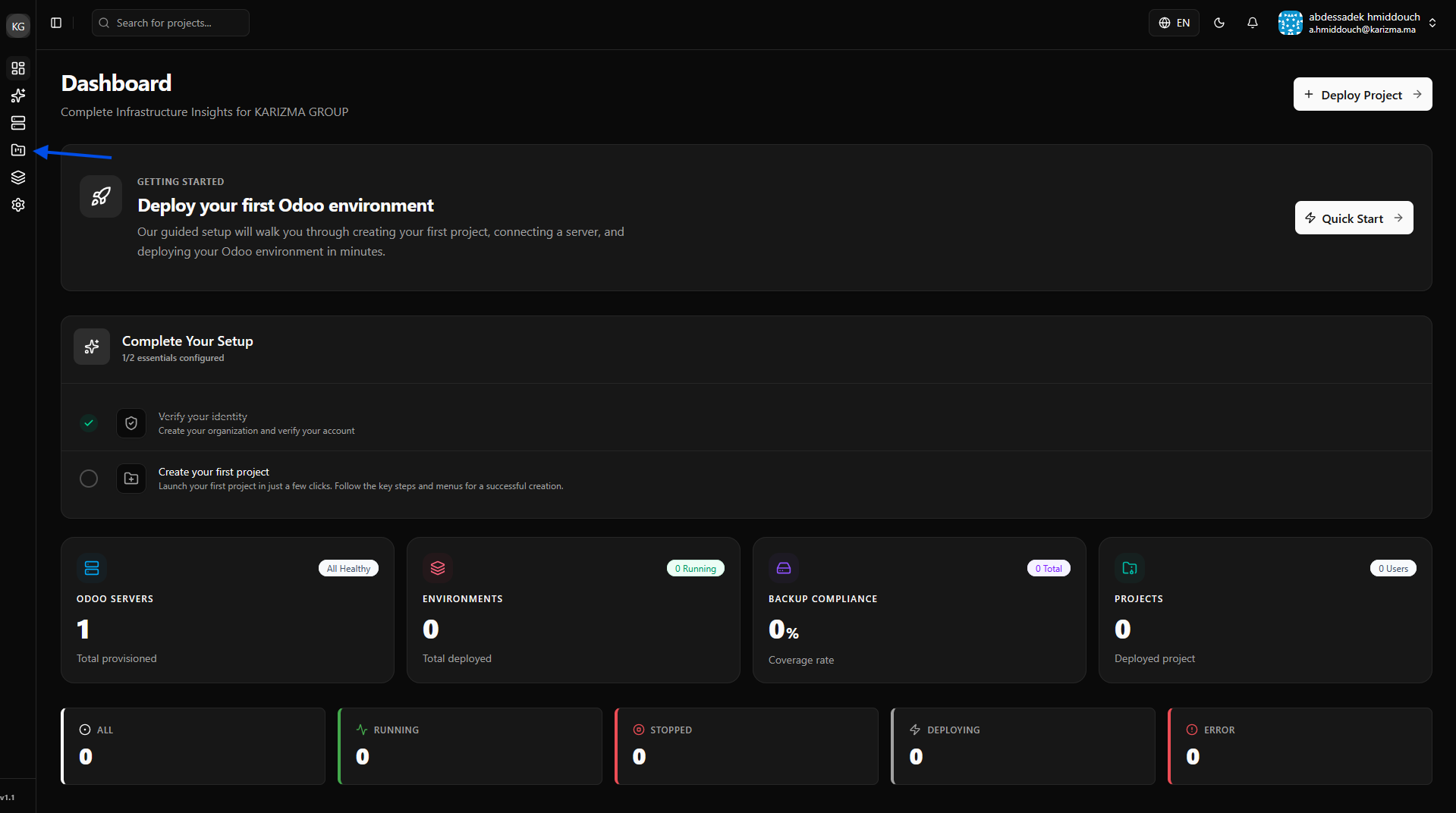Click the 0 Running badge

[x=696, y=568]
